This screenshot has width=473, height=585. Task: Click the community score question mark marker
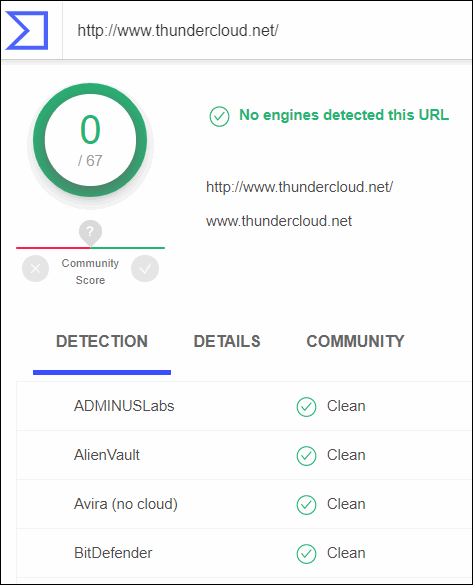pos(90,232)
